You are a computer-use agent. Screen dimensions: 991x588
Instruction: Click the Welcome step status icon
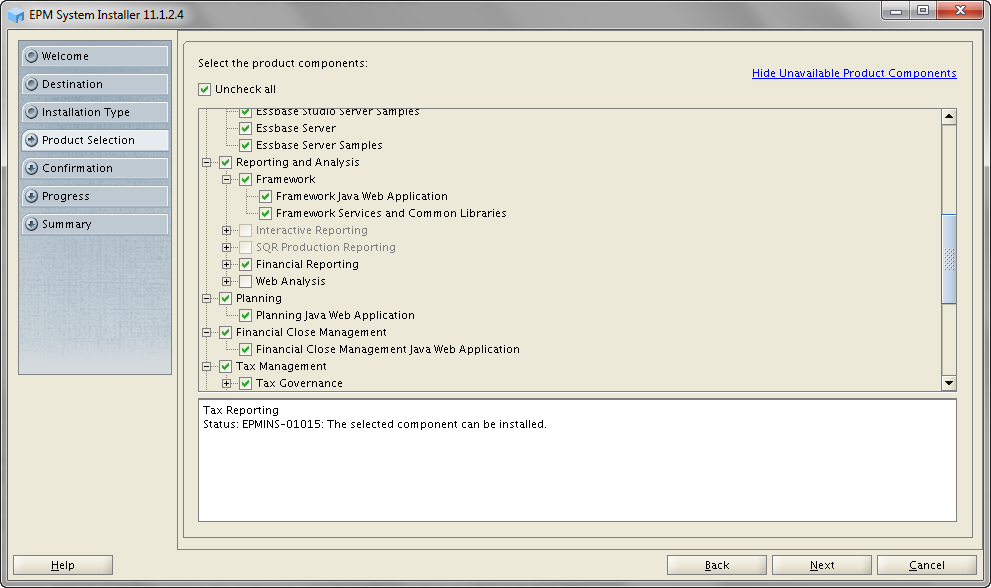pos(32,56)
